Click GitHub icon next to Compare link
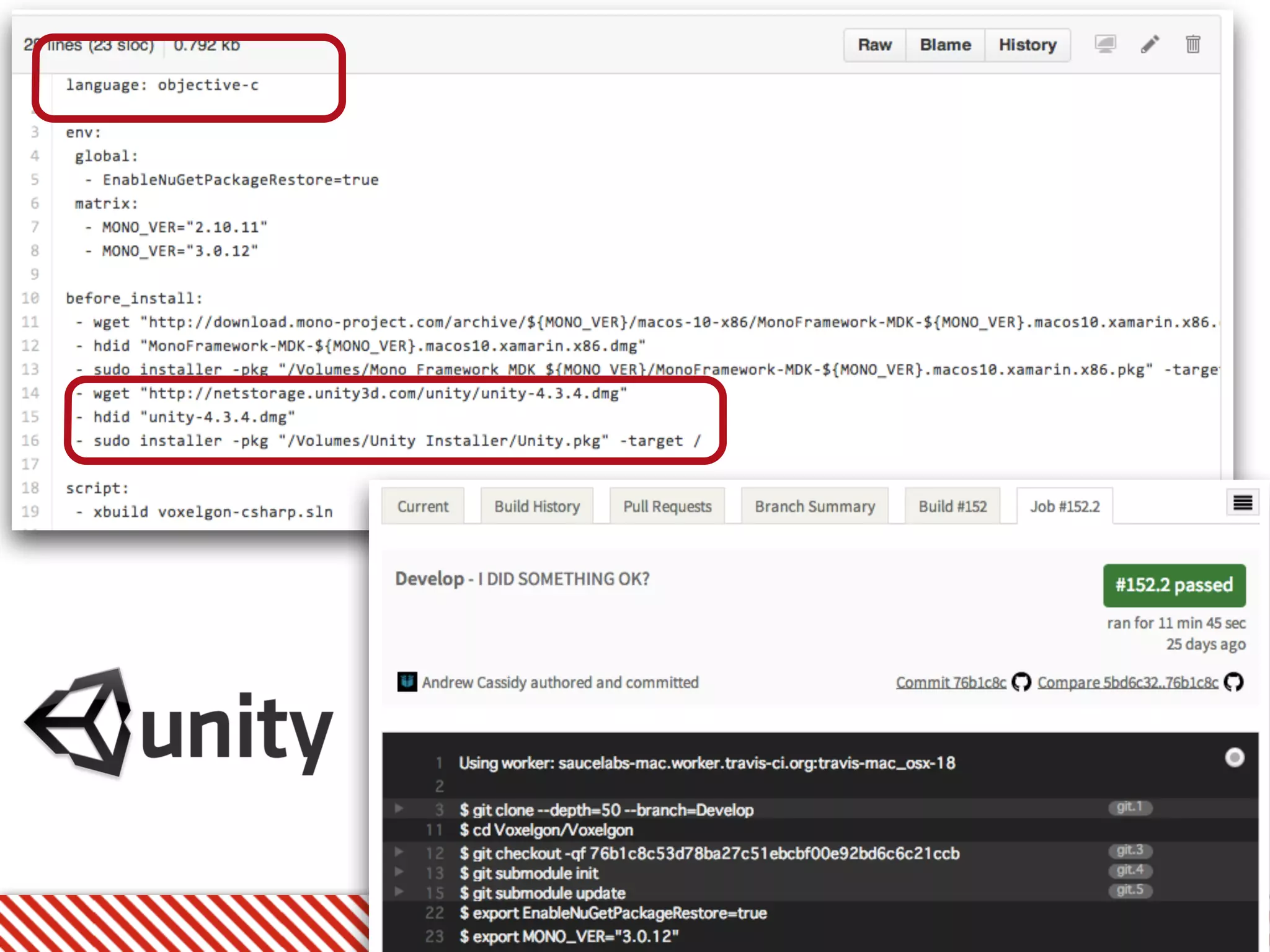Viewport: 1270px width, 952px height. point(1233,682)
